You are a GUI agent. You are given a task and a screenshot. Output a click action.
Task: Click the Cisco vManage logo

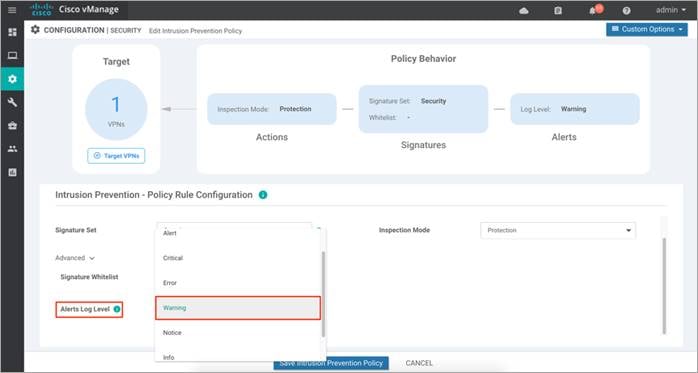click(x=74, y=9)
